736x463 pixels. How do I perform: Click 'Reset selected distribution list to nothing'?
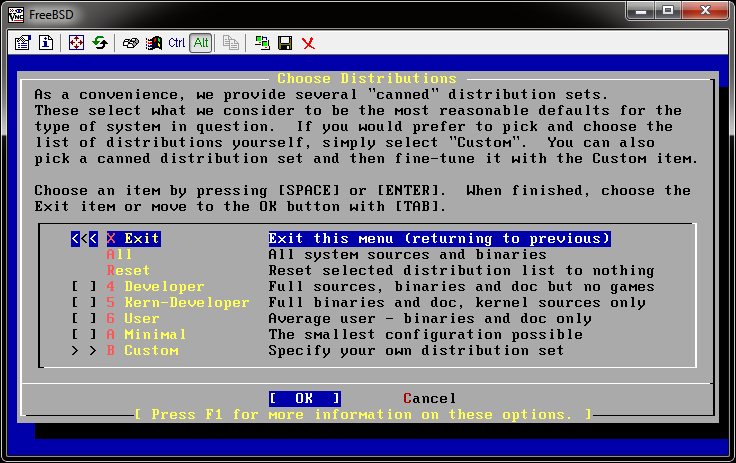[461, 270]
